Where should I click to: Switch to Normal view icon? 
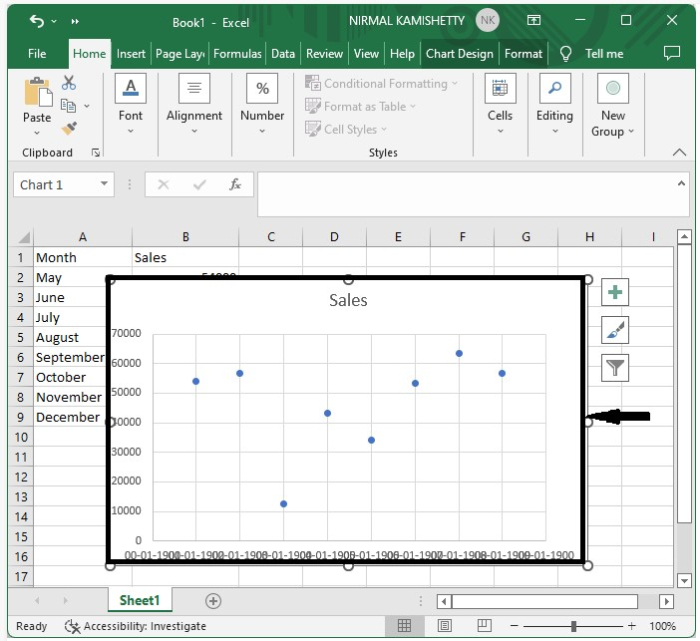click(x=404, y=626)
